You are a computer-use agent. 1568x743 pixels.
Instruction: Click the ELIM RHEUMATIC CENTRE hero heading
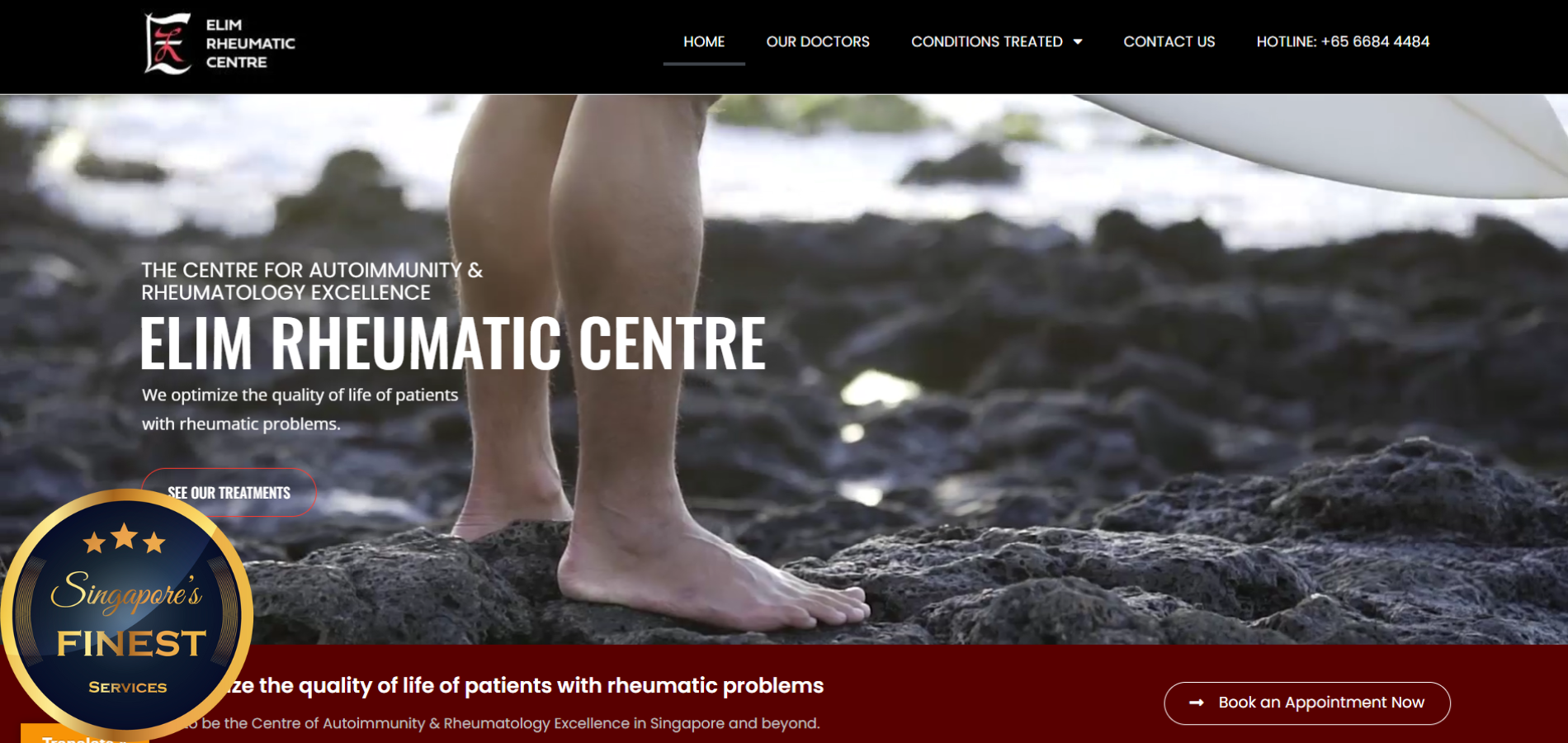[453, 343]
